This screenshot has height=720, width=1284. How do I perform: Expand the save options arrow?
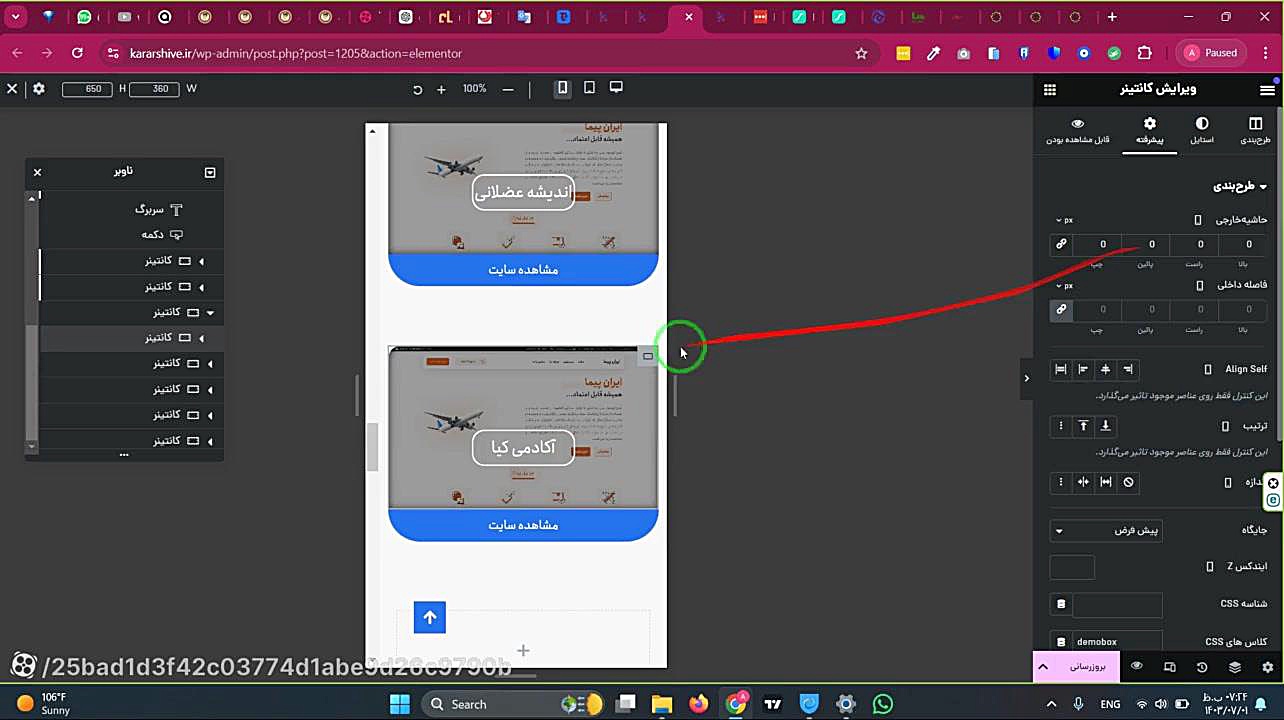[1043, 666]
